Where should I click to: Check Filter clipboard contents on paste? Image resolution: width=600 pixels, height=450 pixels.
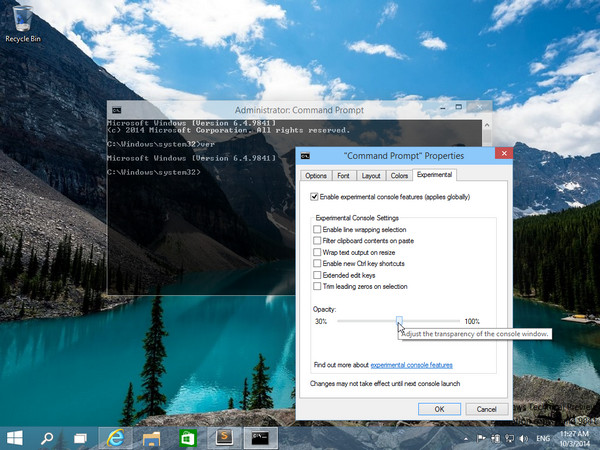point(318,240)
